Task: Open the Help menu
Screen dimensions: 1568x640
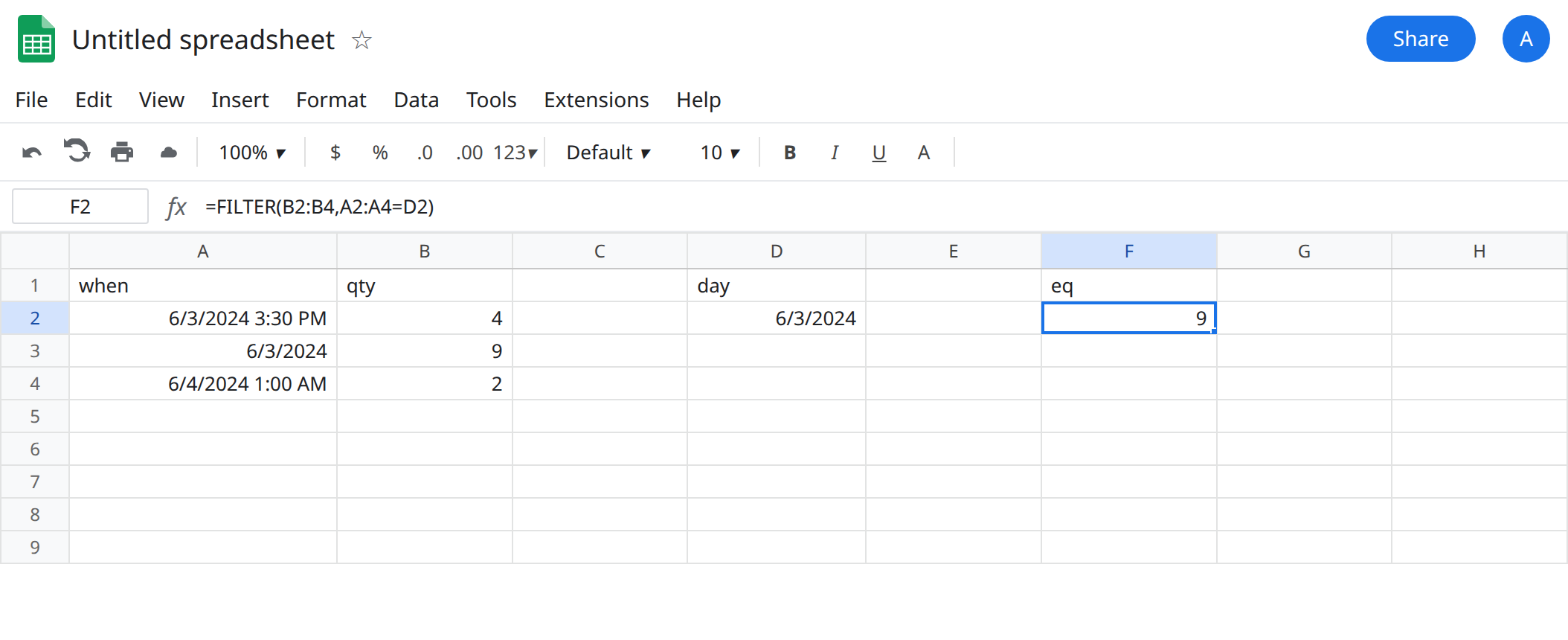Action: pos(698,100)
